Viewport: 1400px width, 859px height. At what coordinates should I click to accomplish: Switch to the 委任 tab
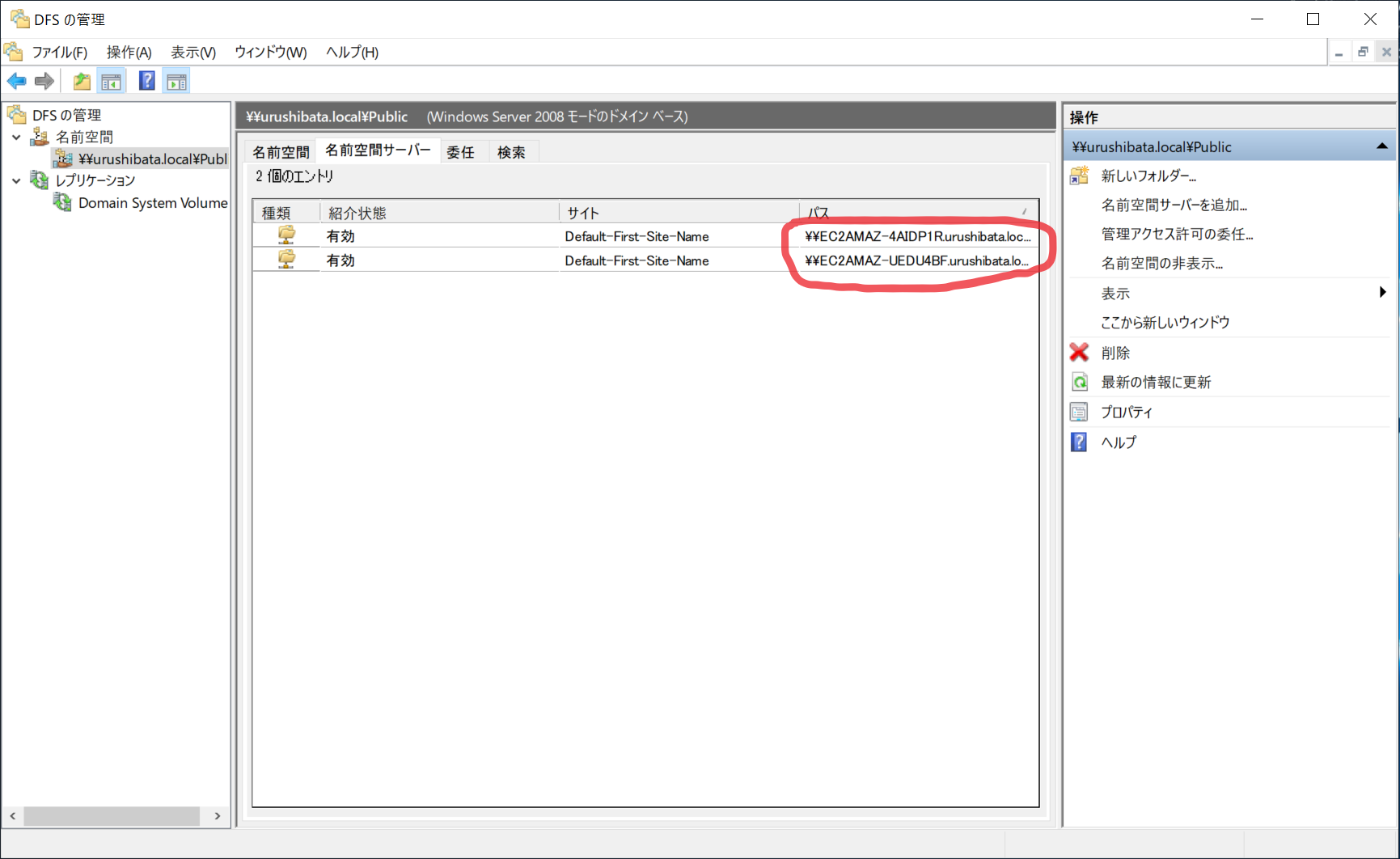point(461,152)
